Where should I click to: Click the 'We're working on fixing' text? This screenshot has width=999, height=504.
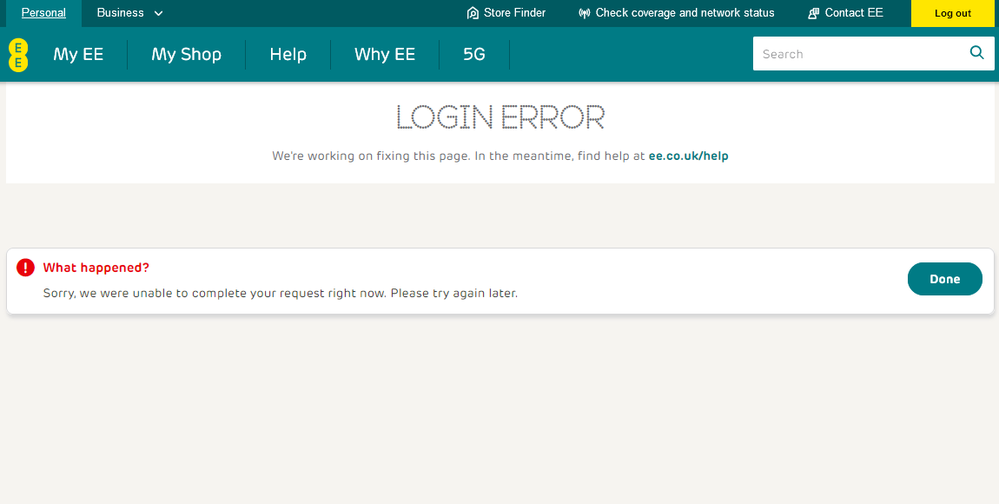(459, 155)
